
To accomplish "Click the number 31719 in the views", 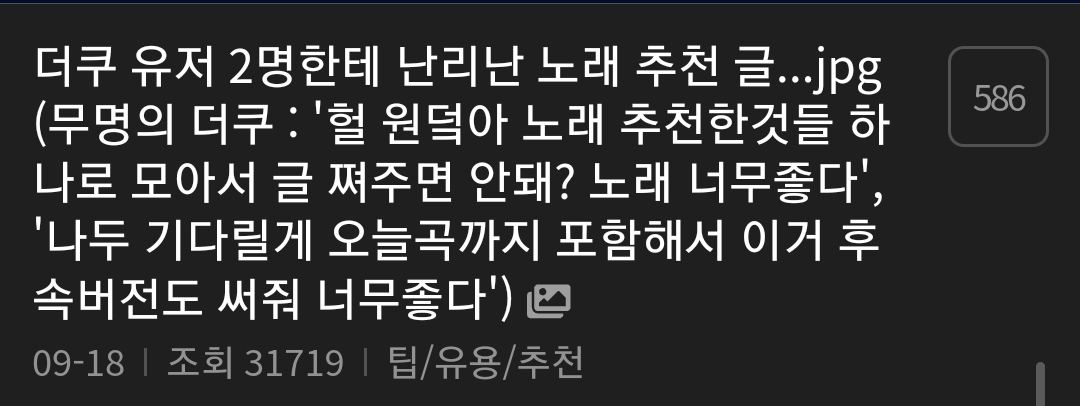I will (294, 363).
